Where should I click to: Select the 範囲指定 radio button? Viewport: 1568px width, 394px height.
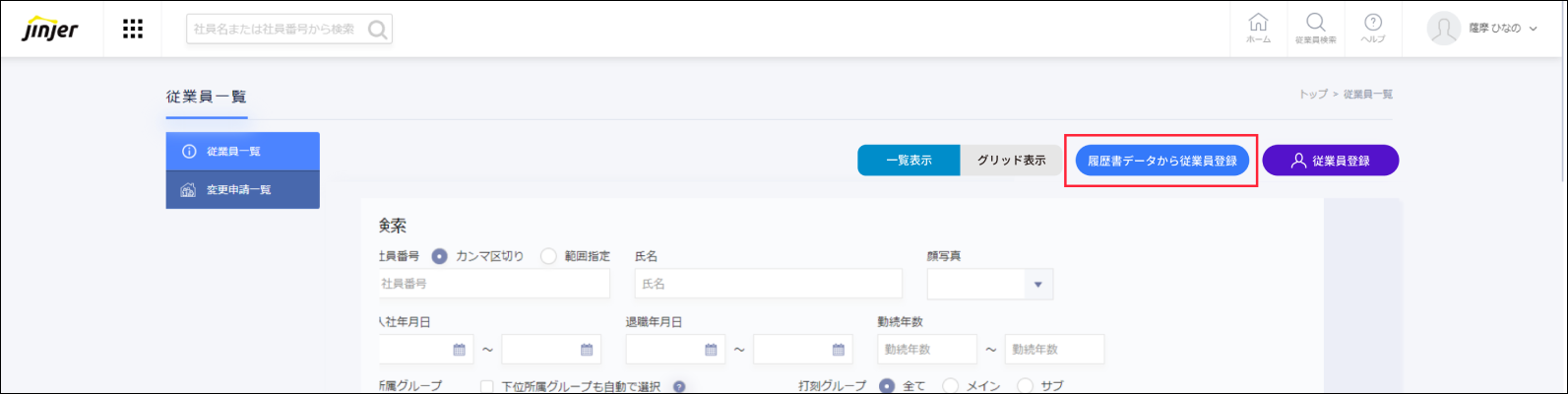coord(548,256)
